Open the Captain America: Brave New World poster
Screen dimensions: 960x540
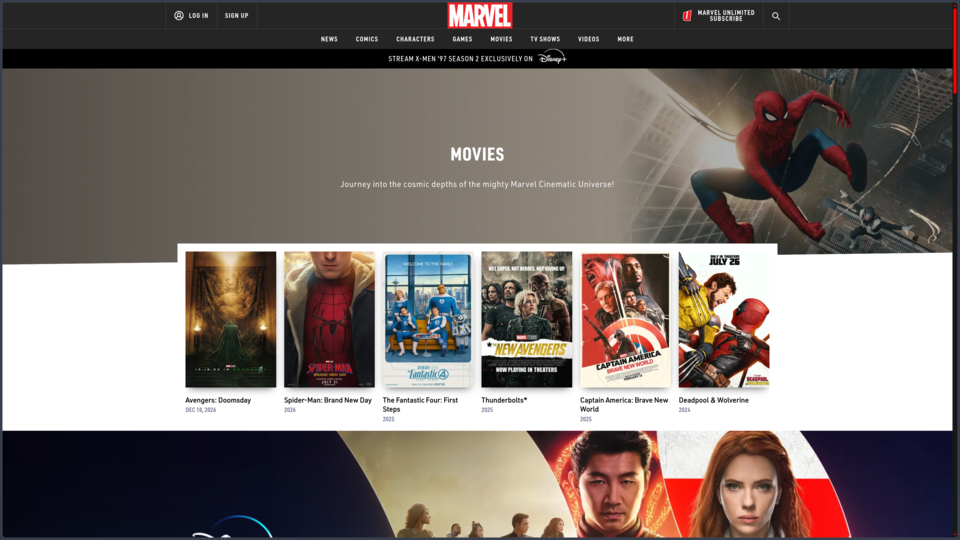(x=625, y=319)
